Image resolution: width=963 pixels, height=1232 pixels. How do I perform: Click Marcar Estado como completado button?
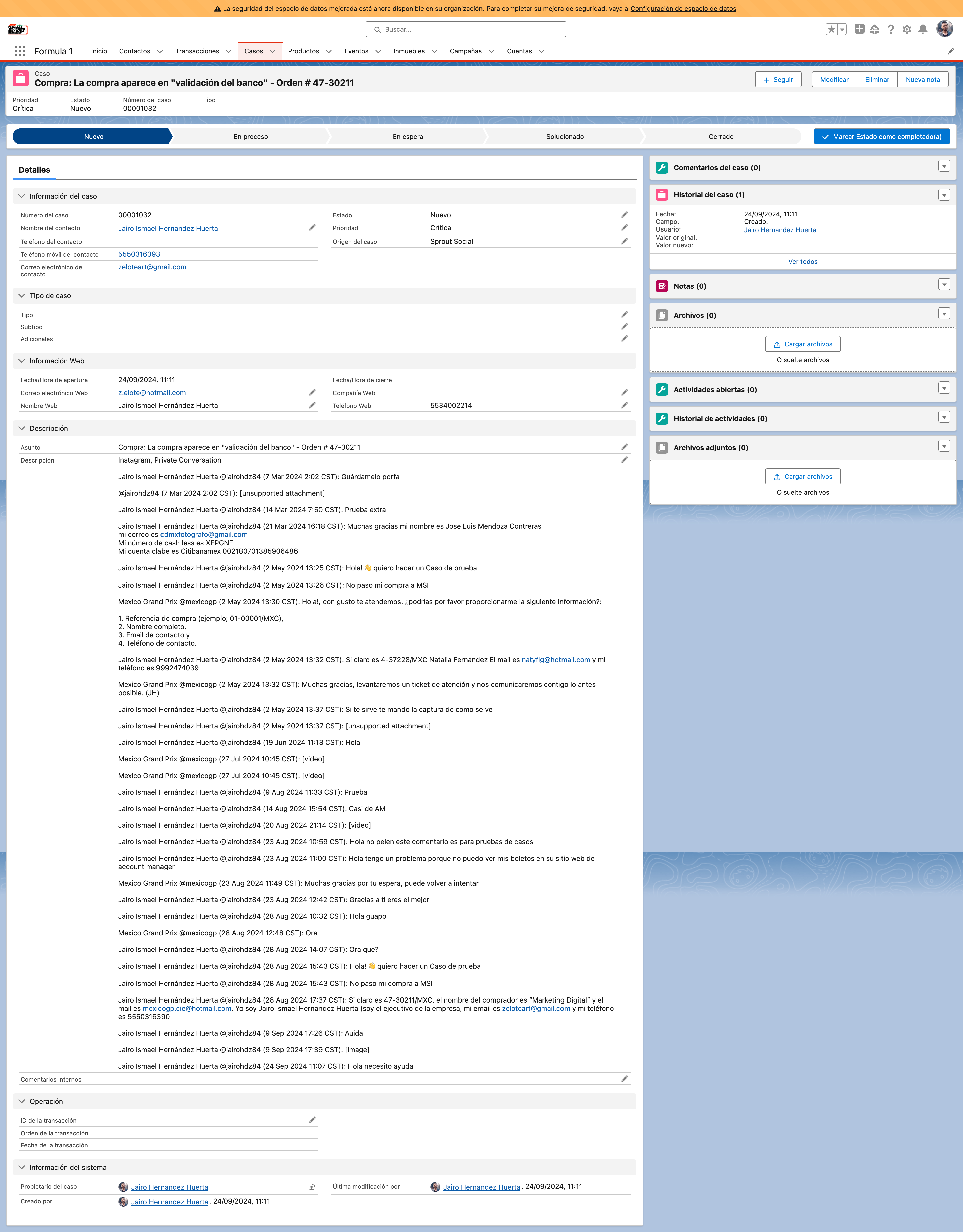(x=882, y=136)
